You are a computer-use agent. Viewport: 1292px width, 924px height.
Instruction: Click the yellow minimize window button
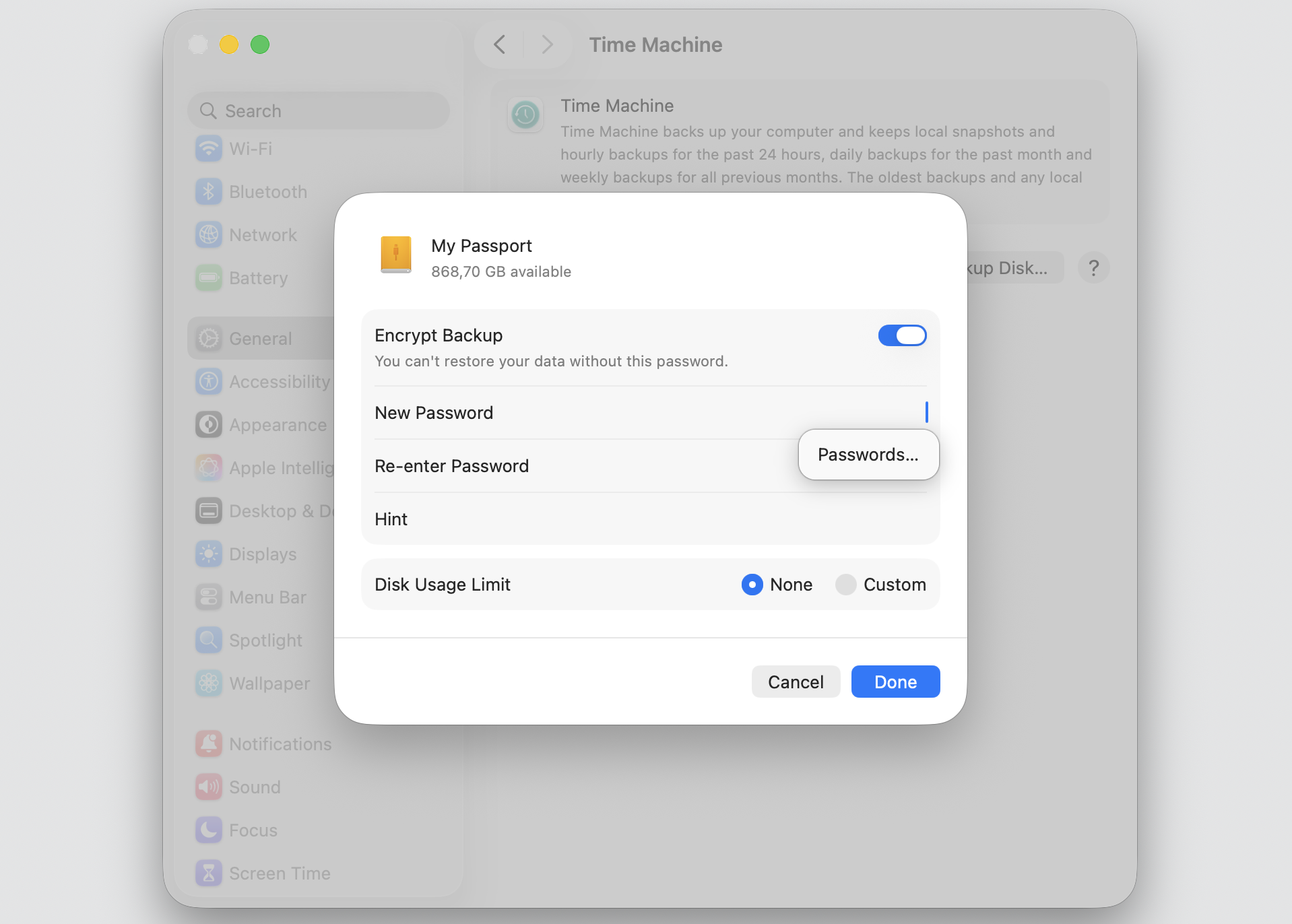pyautogui.click(x=229, y=44)
